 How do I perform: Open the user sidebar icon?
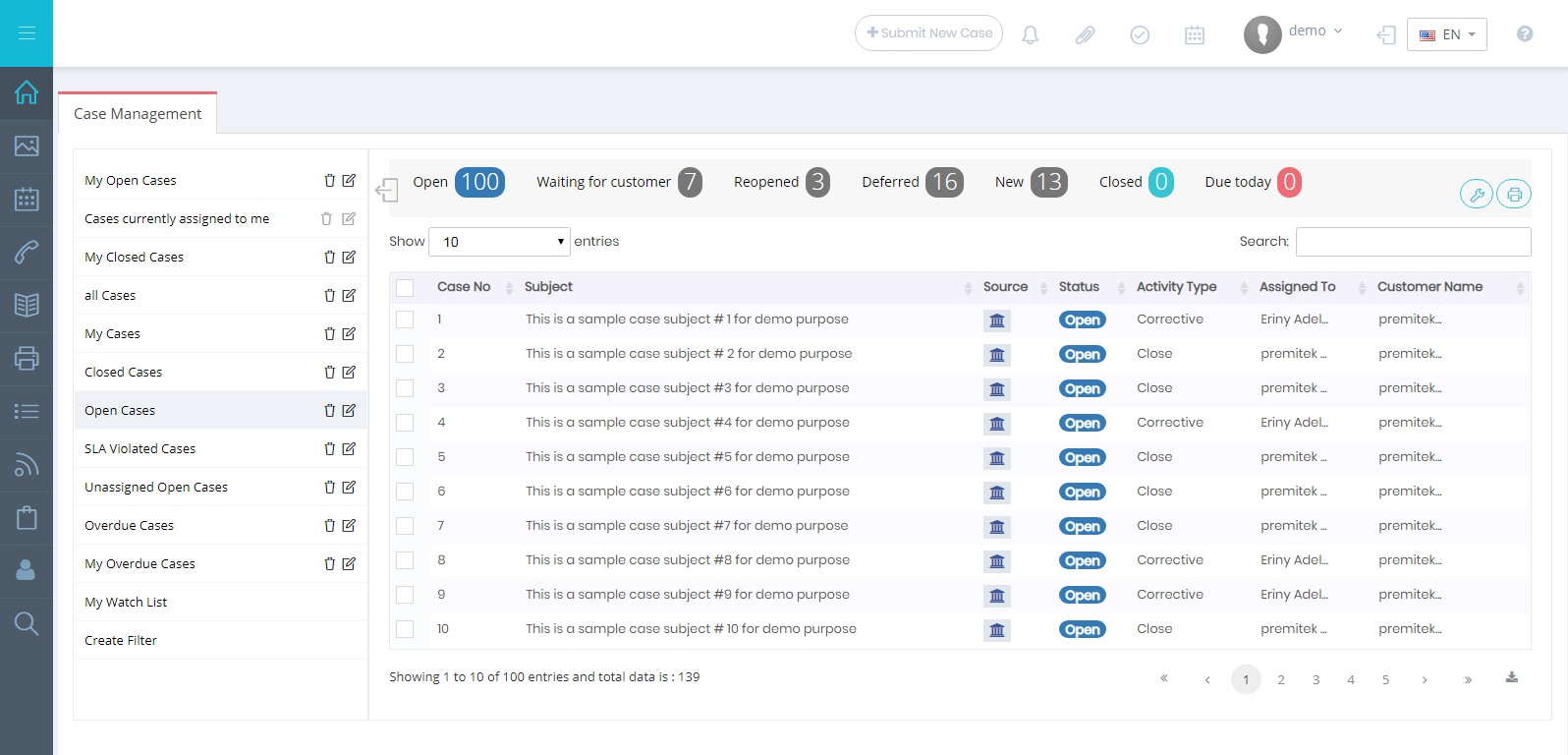(27, 570)
